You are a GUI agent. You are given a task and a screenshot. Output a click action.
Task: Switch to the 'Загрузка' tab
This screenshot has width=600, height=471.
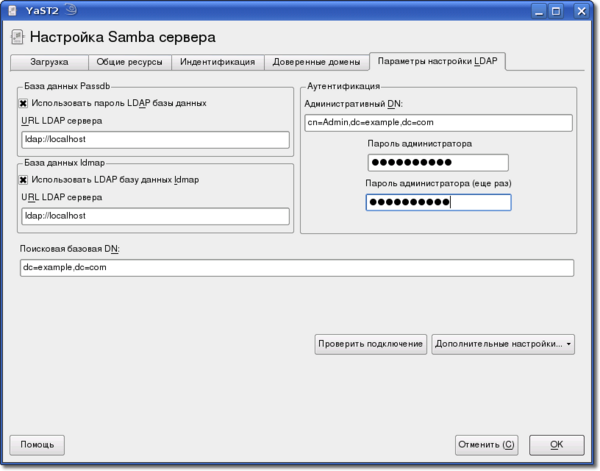[x=49, y=62]
